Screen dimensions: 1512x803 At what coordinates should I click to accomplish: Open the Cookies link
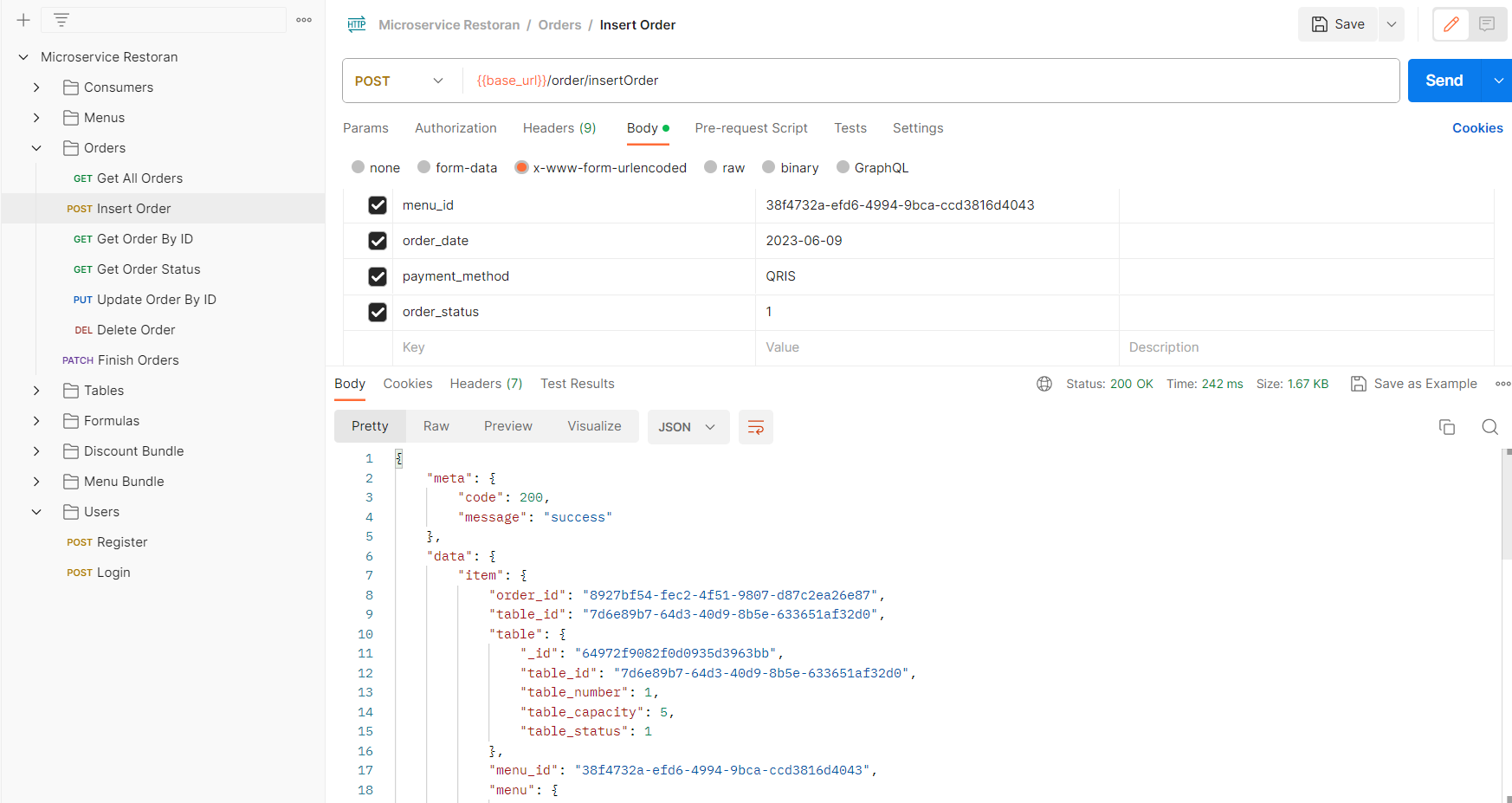click(1476, 128)
